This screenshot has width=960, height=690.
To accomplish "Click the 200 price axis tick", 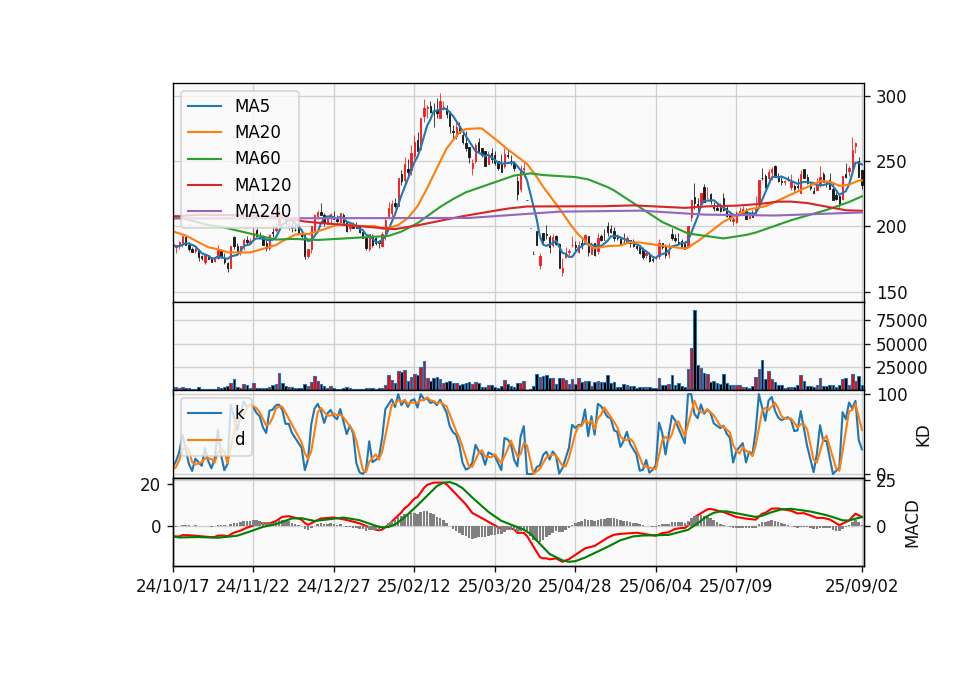I will (x=891, y=228).
